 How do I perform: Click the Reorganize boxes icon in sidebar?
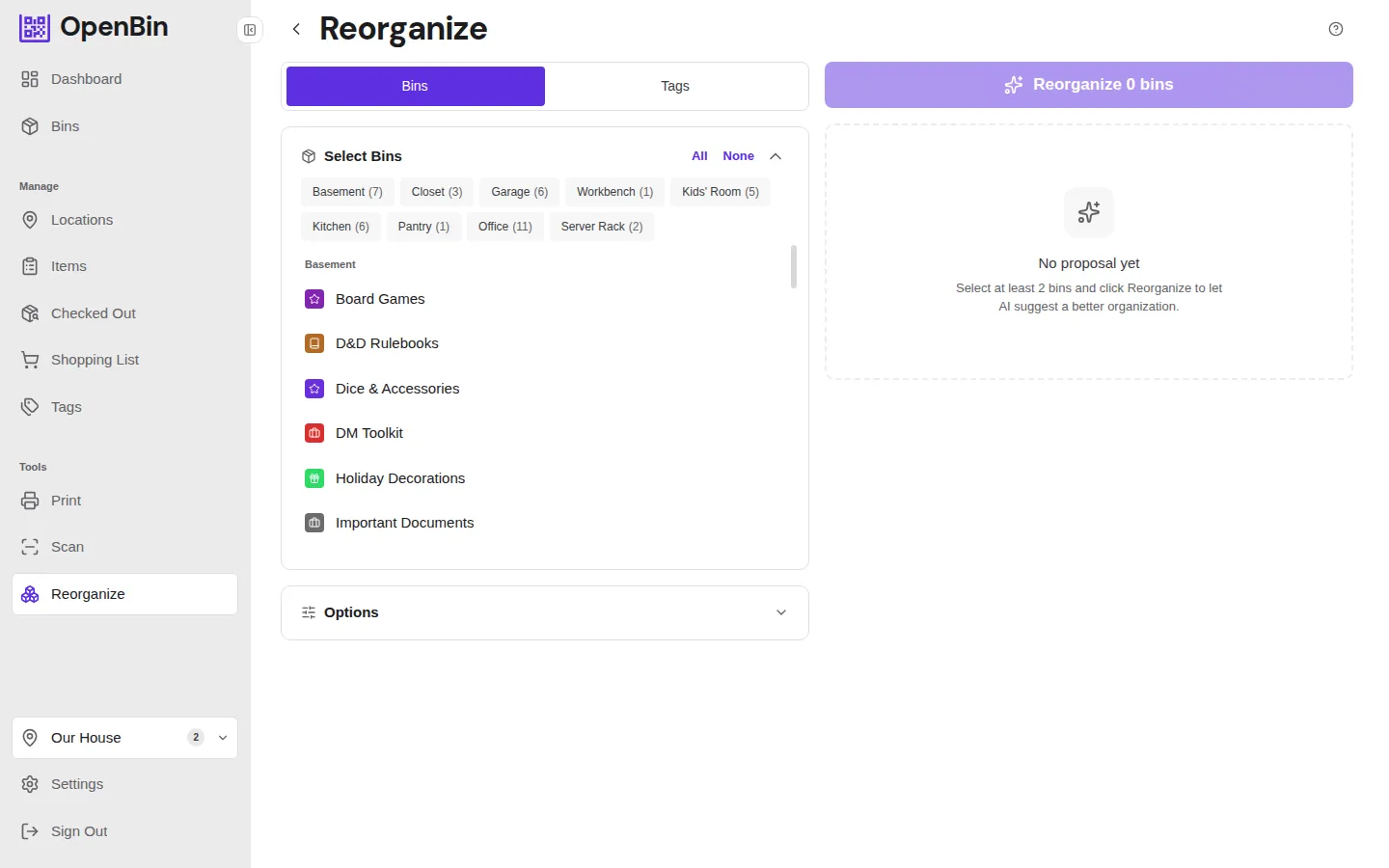[x=30, y=594]
